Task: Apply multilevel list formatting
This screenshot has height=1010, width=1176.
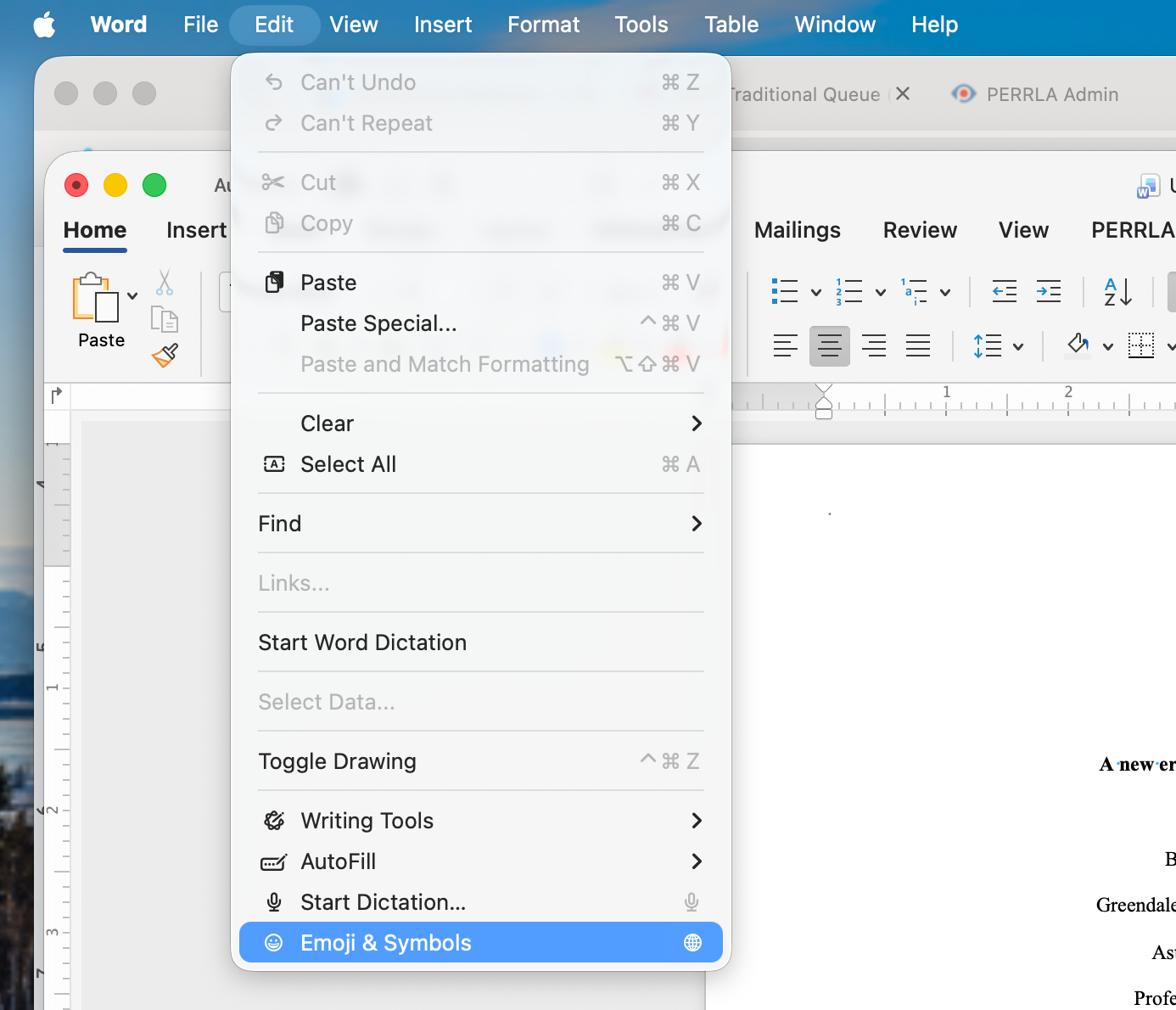Action: click(915, 292)
